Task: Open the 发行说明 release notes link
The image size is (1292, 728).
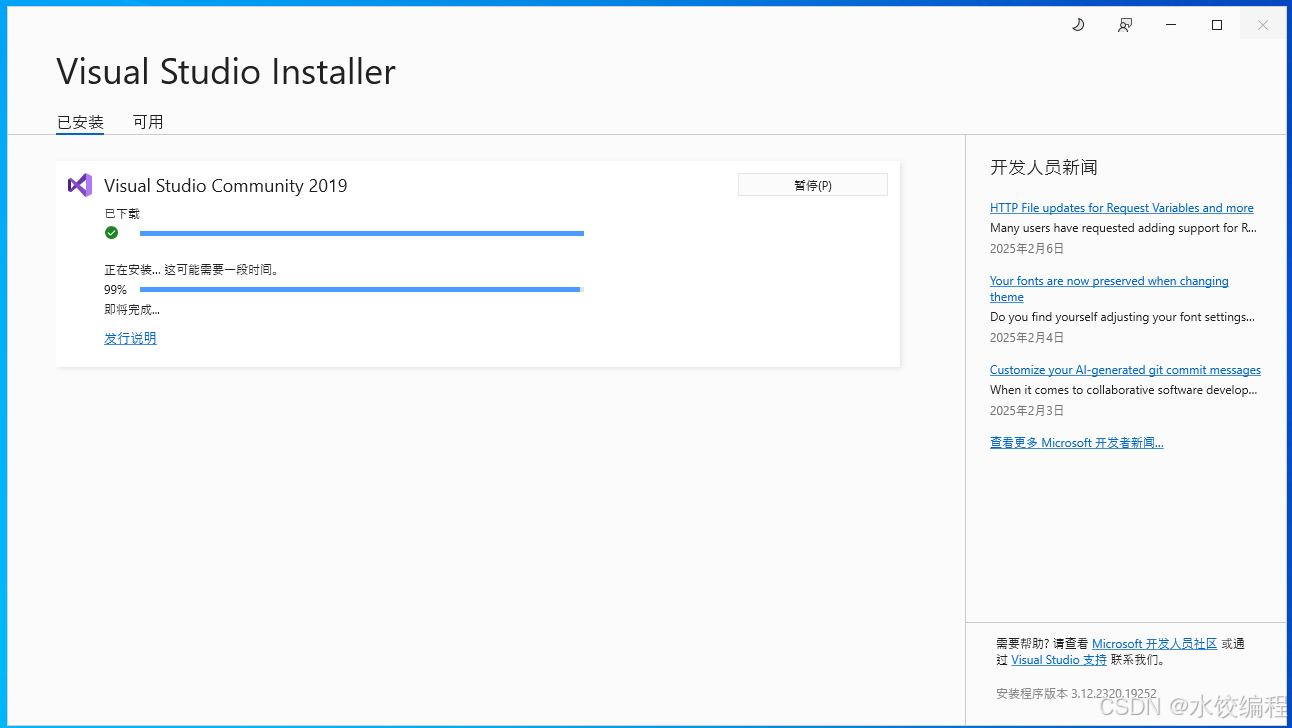Action: pyautogui.click(x=130, y=338)
